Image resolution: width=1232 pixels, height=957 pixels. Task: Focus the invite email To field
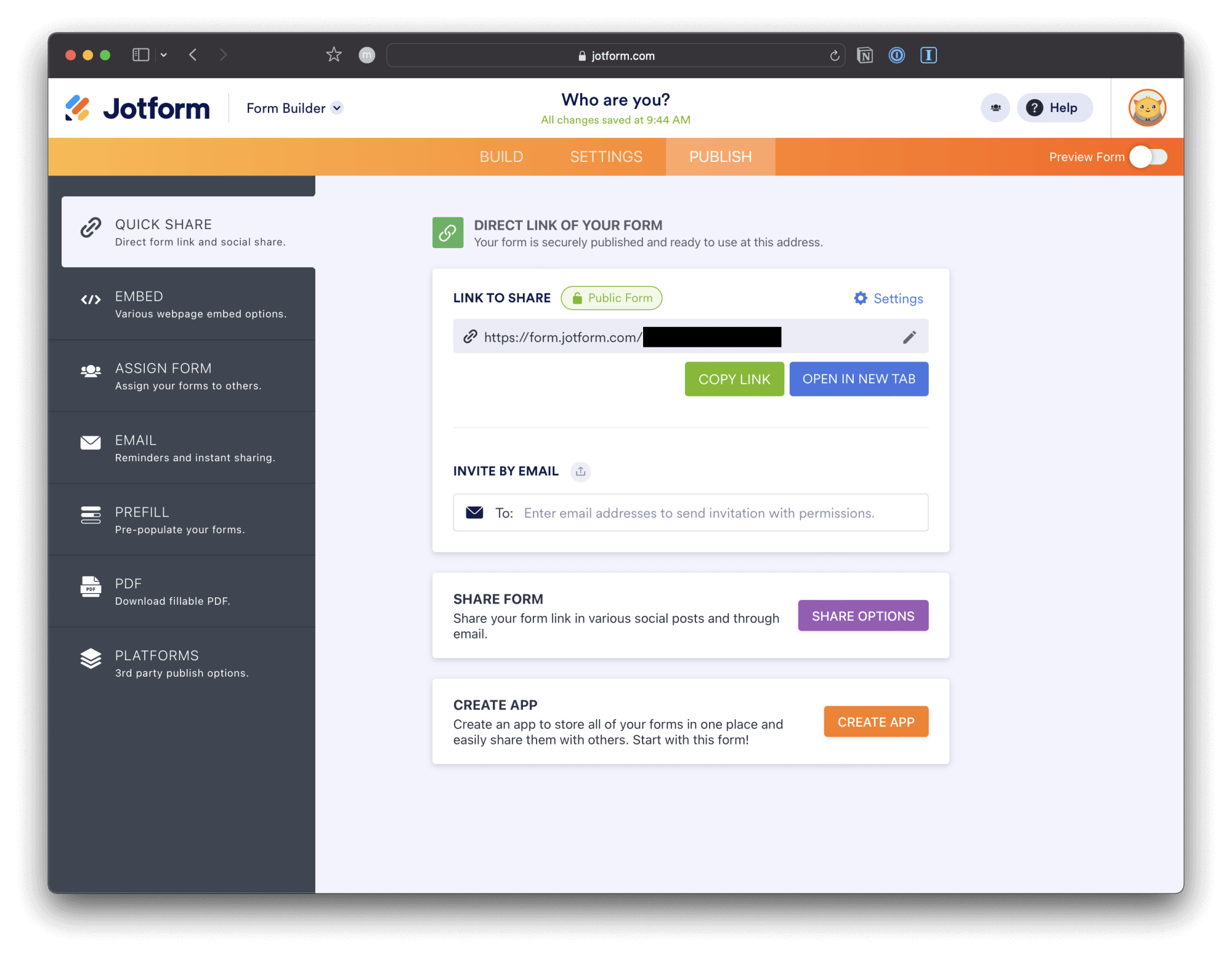pyautogui.click(x=691, y=512)
